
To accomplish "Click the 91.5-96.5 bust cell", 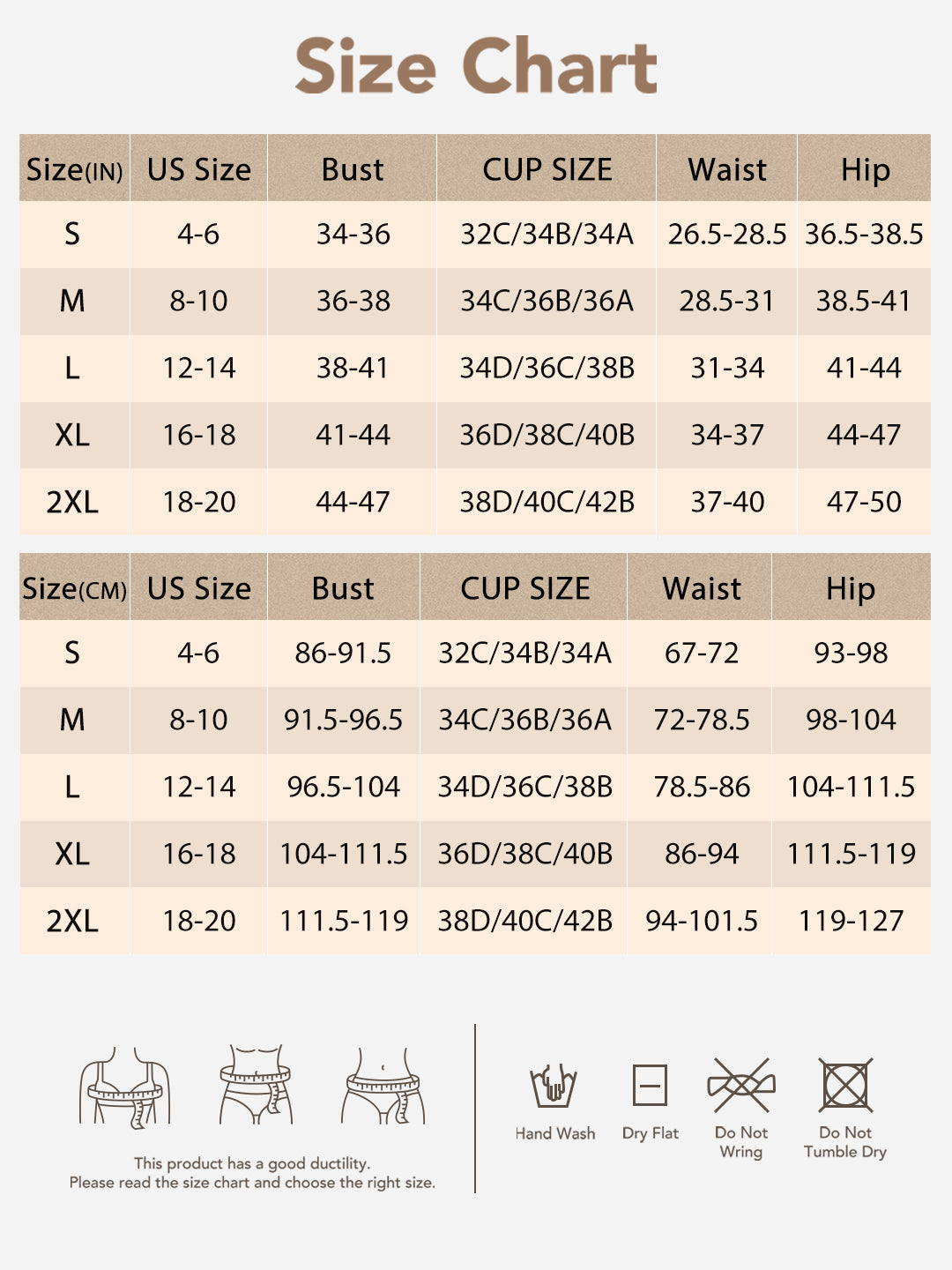I will (343, 720).
